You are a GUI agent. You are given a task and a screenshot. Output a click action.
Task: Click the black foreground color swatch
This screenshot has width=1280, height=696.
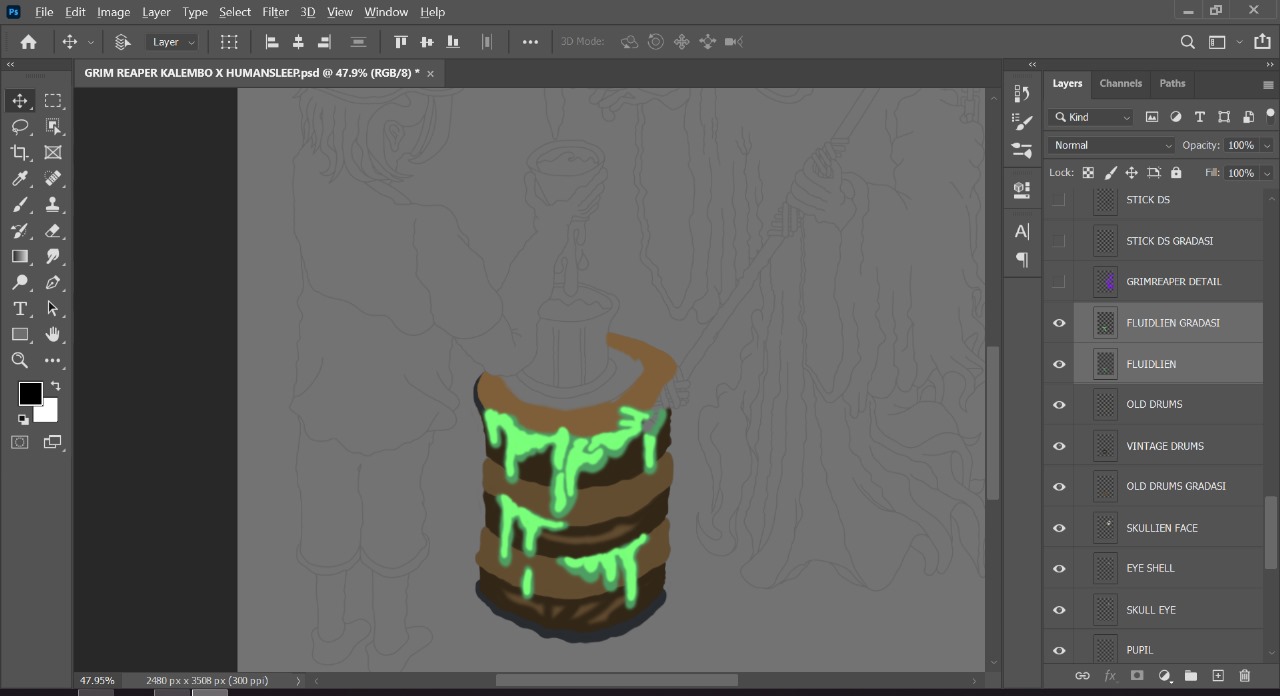(x=29, y=393)
